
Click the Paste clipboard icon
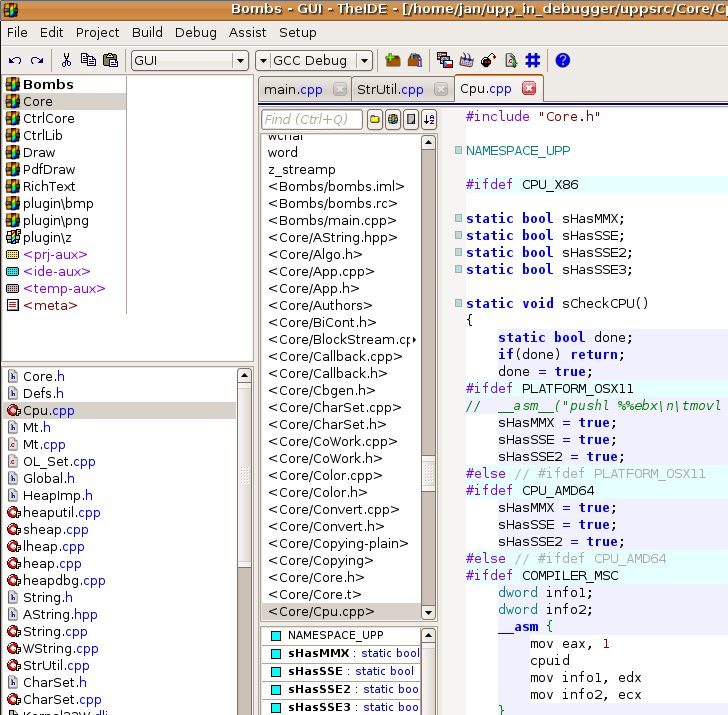pyautogui.click(x=110, y=61)
